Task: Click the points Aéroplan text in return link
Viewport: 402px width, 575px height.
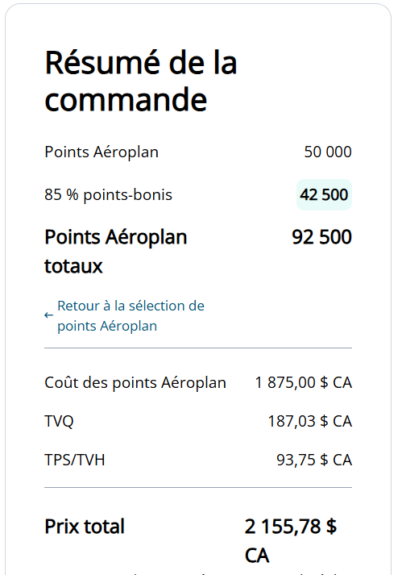Action: 107,326
